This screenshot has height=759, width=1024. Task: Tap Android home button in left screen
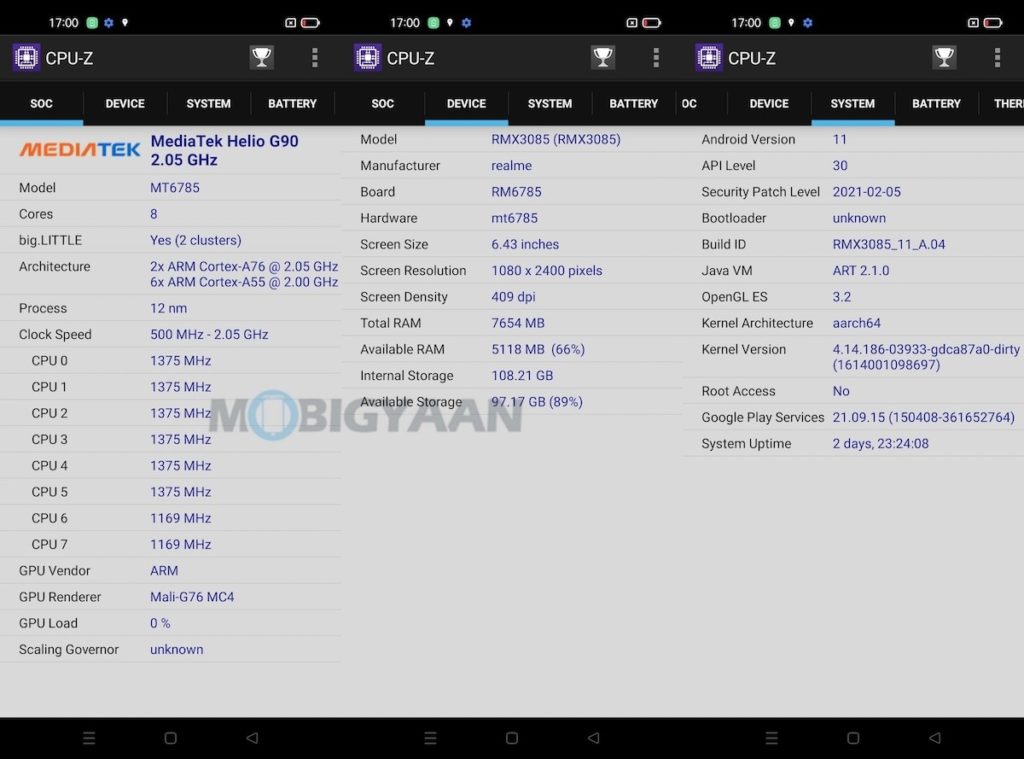(170, 737)
